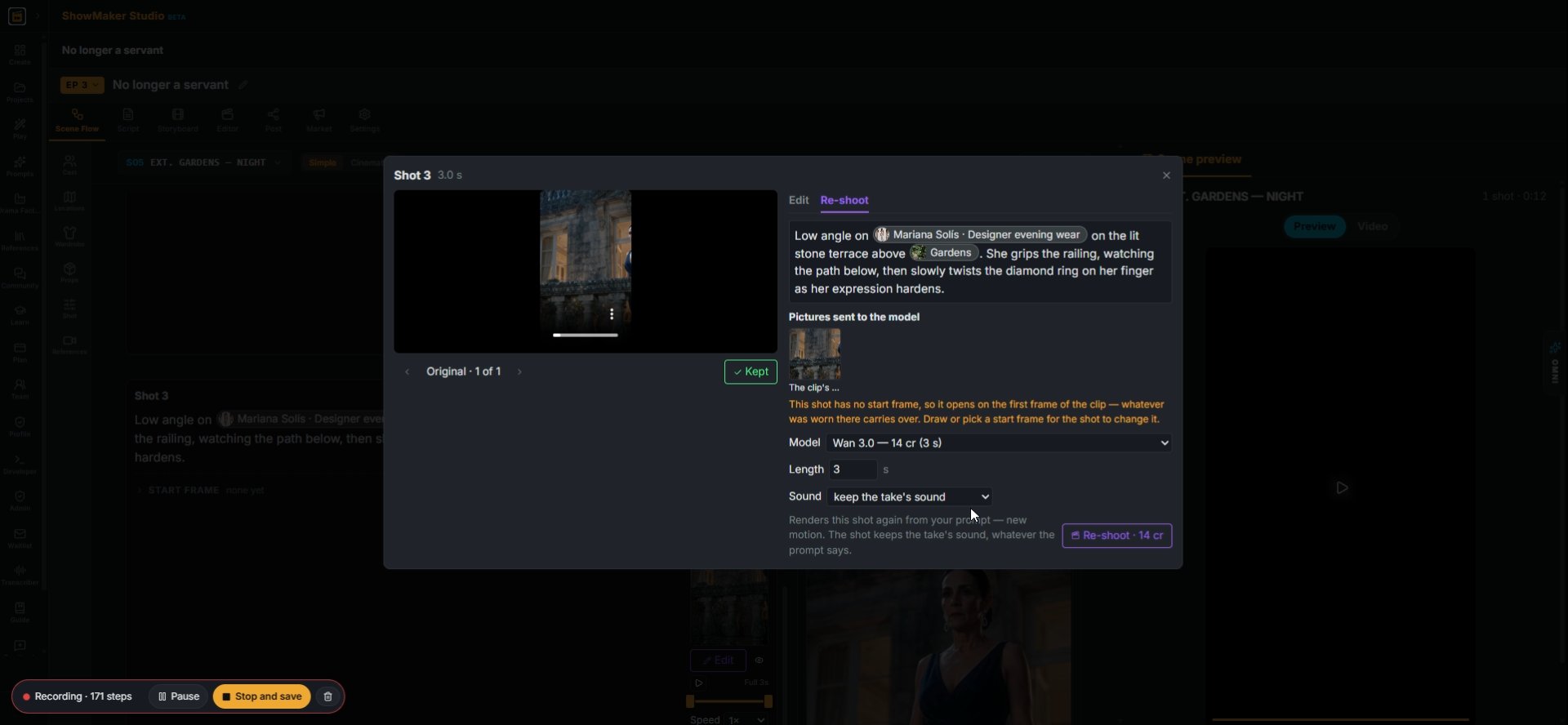
Task: Click the Edit button under the clip thumbnail
Action: tap(718, 661)
